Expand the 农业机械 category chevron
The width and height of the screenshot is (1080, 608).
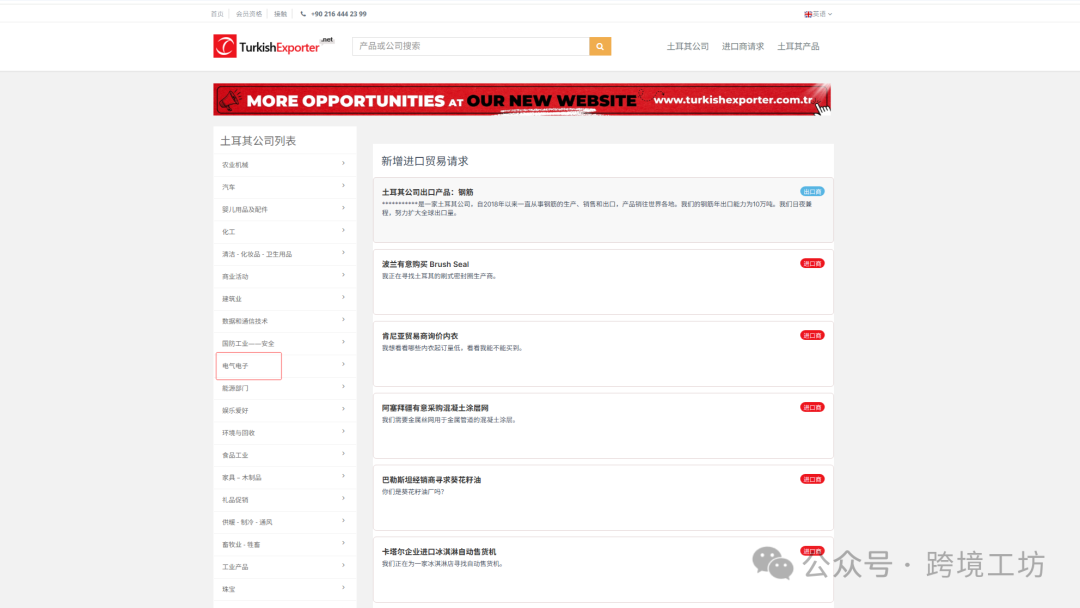point(343,164)
